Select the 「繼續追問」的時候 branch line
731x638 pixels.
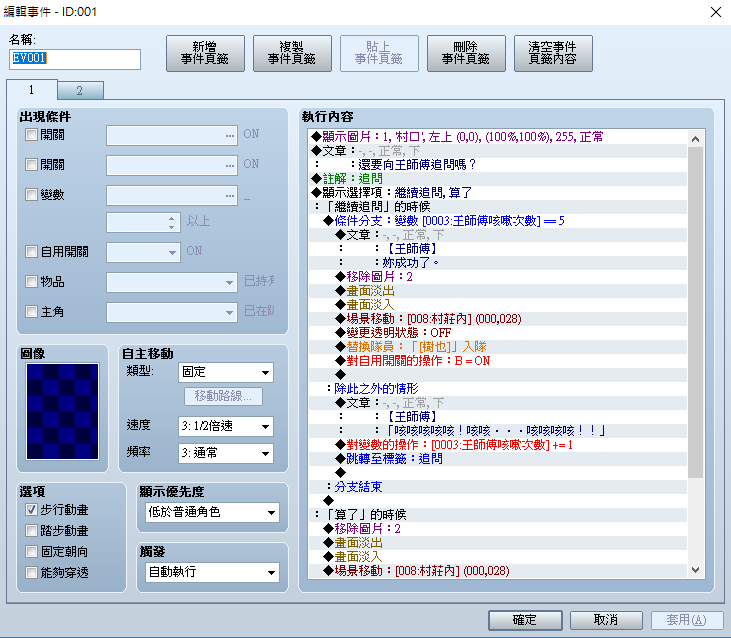(x=498, y=206)
